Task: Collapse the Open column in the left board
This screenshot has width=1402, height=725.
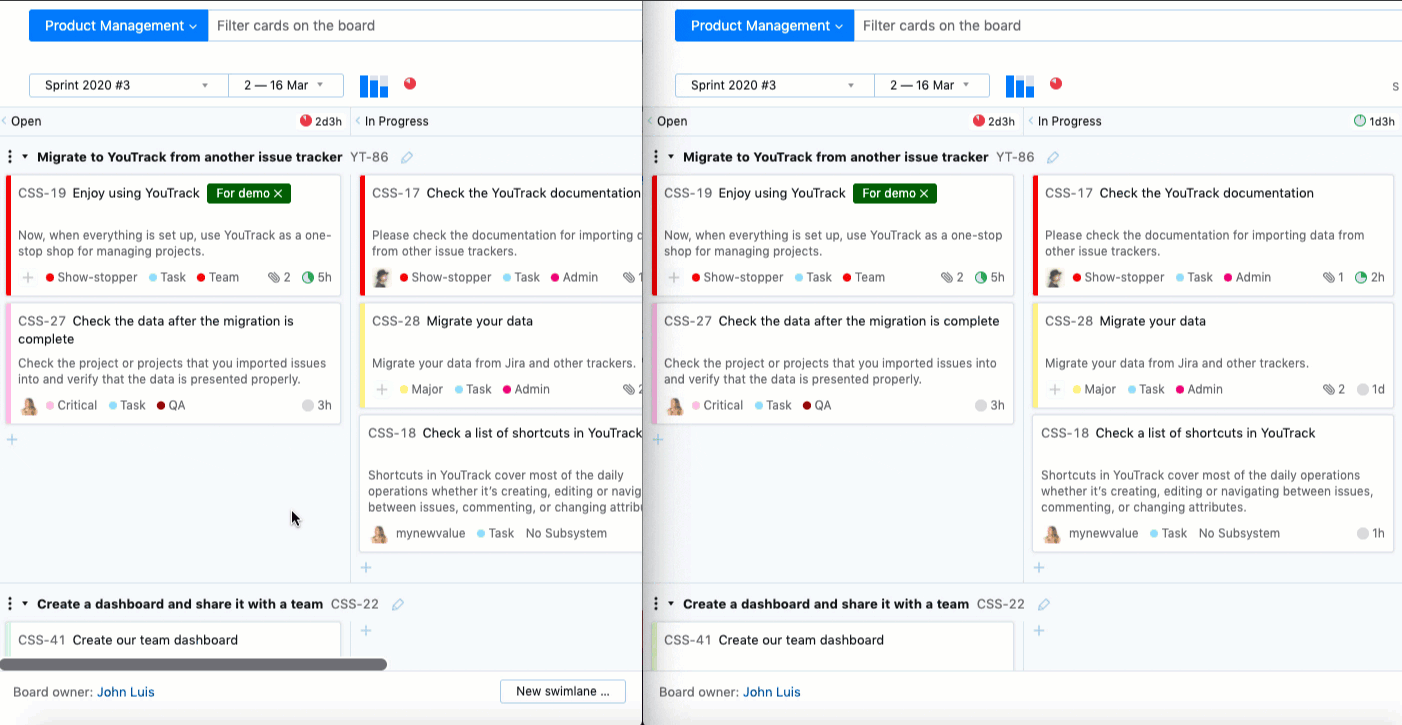Action: [4, 121]
